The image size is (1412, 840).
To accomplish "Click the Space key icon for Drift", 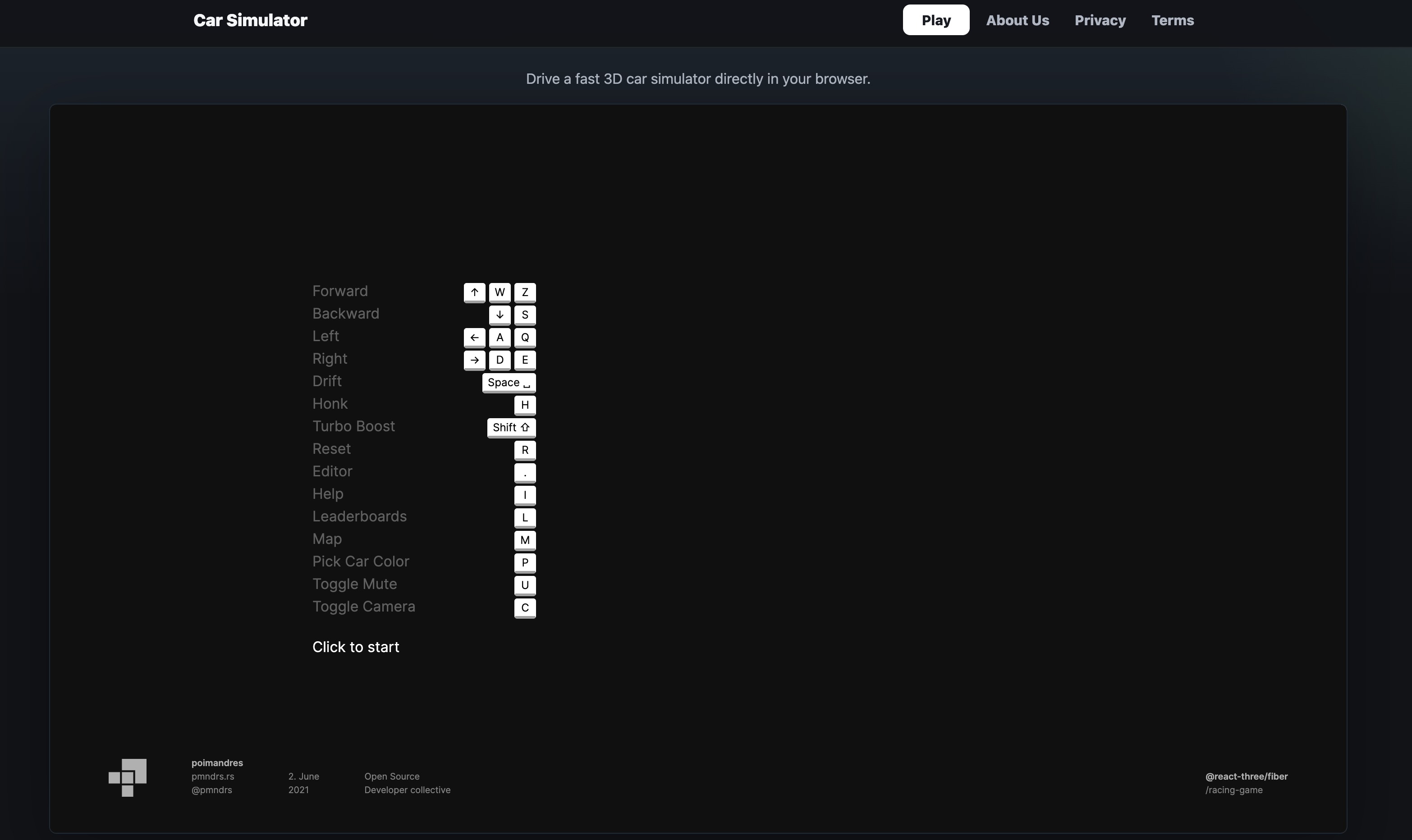I will 509,383.
